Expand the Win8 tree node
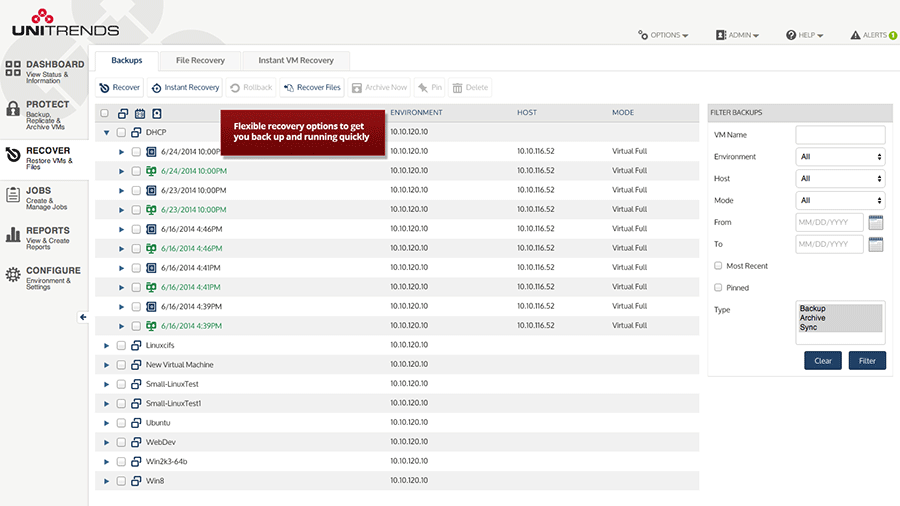 coord(106,481)
